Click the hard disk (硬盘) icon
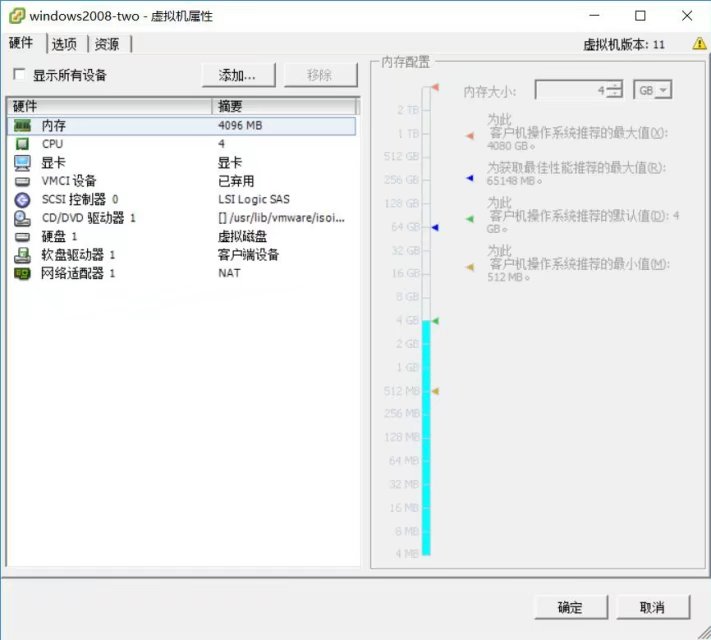Viewport: 711px width, 640px height. (x=22, y=237)
